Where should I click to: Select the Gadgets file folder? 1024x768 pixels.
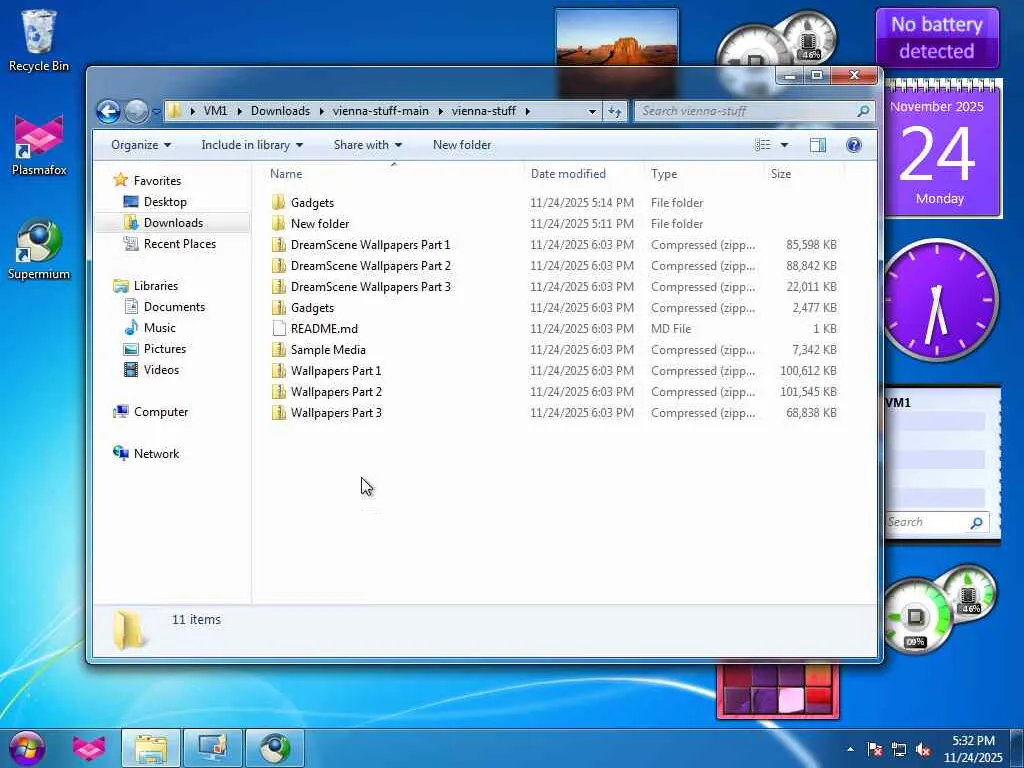(x=312, y=203)
